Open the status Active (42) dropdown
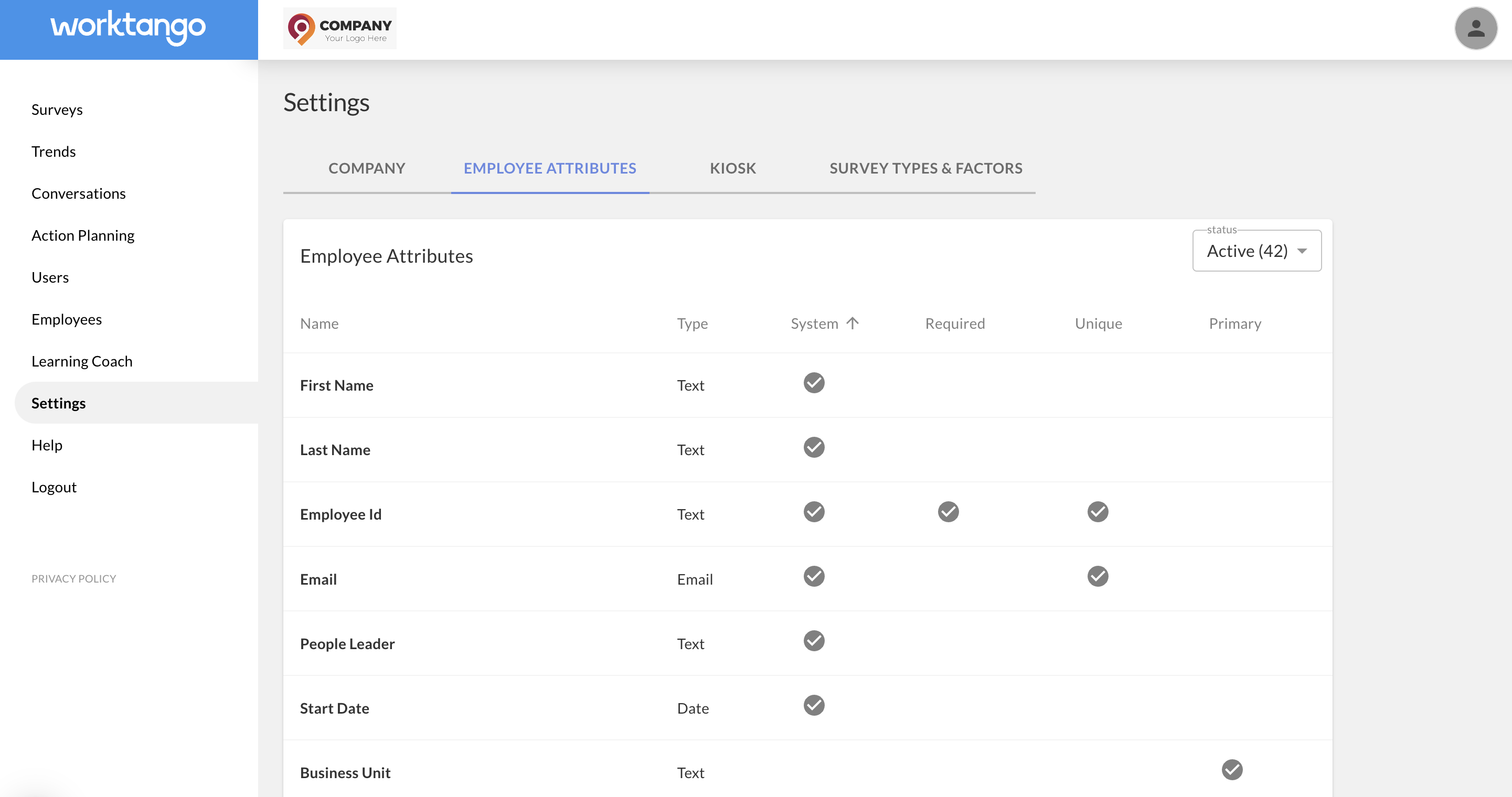Image resolution: width=1512 pixels, height=797 pixels. click(x=1256, y=251)
